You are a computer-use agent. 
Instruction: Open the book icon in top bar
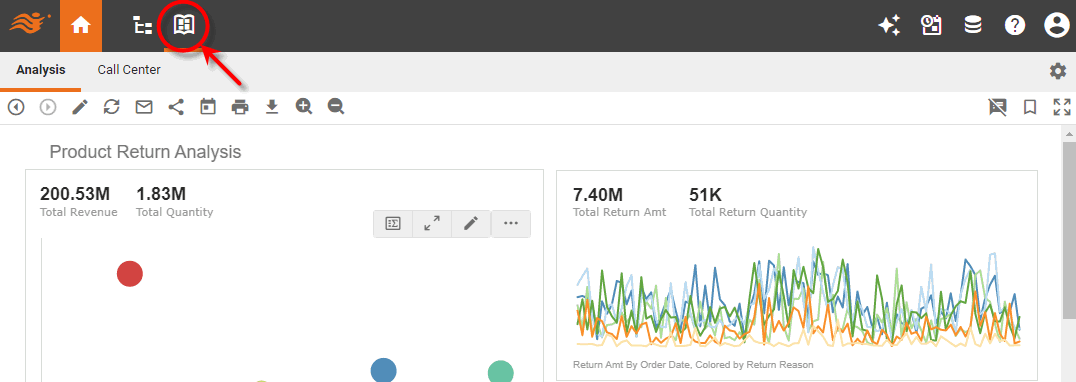pos(184,26)
